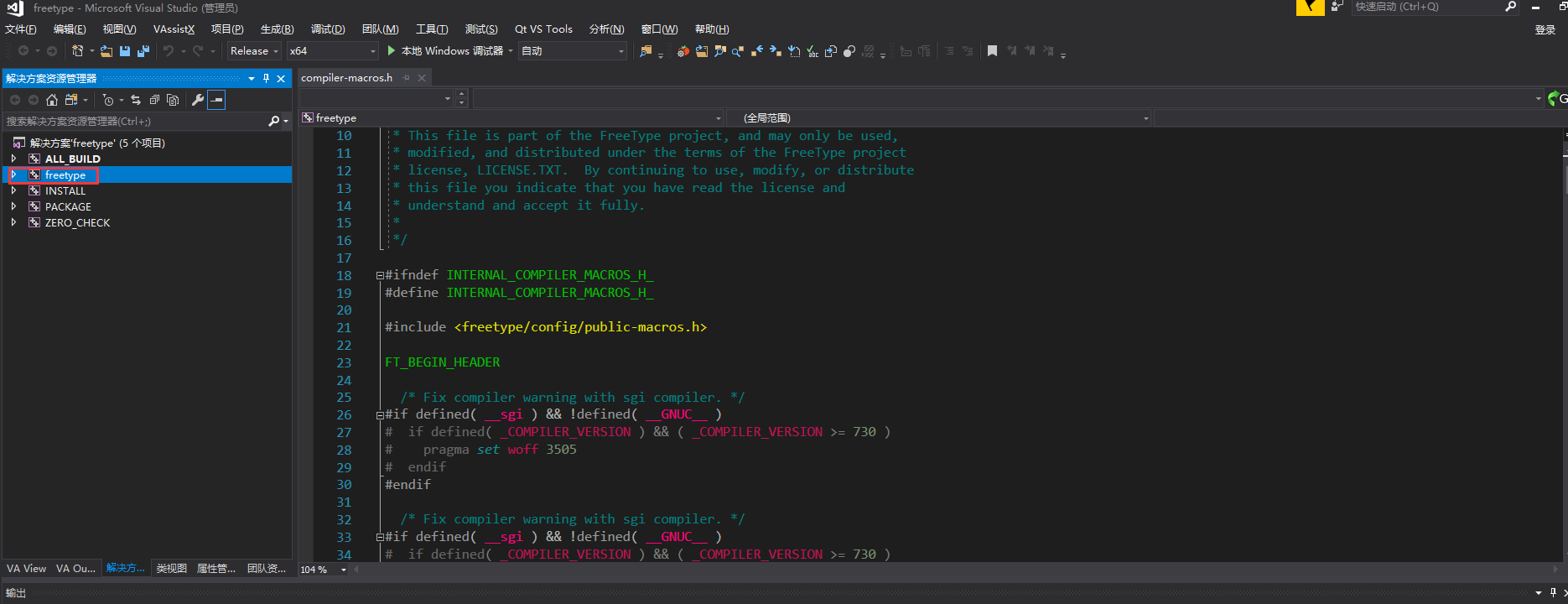The height and width of the screenshot is (604, 1568).
Task: Click Home icon in Solution Explorer
Action: tap(52, 100)
